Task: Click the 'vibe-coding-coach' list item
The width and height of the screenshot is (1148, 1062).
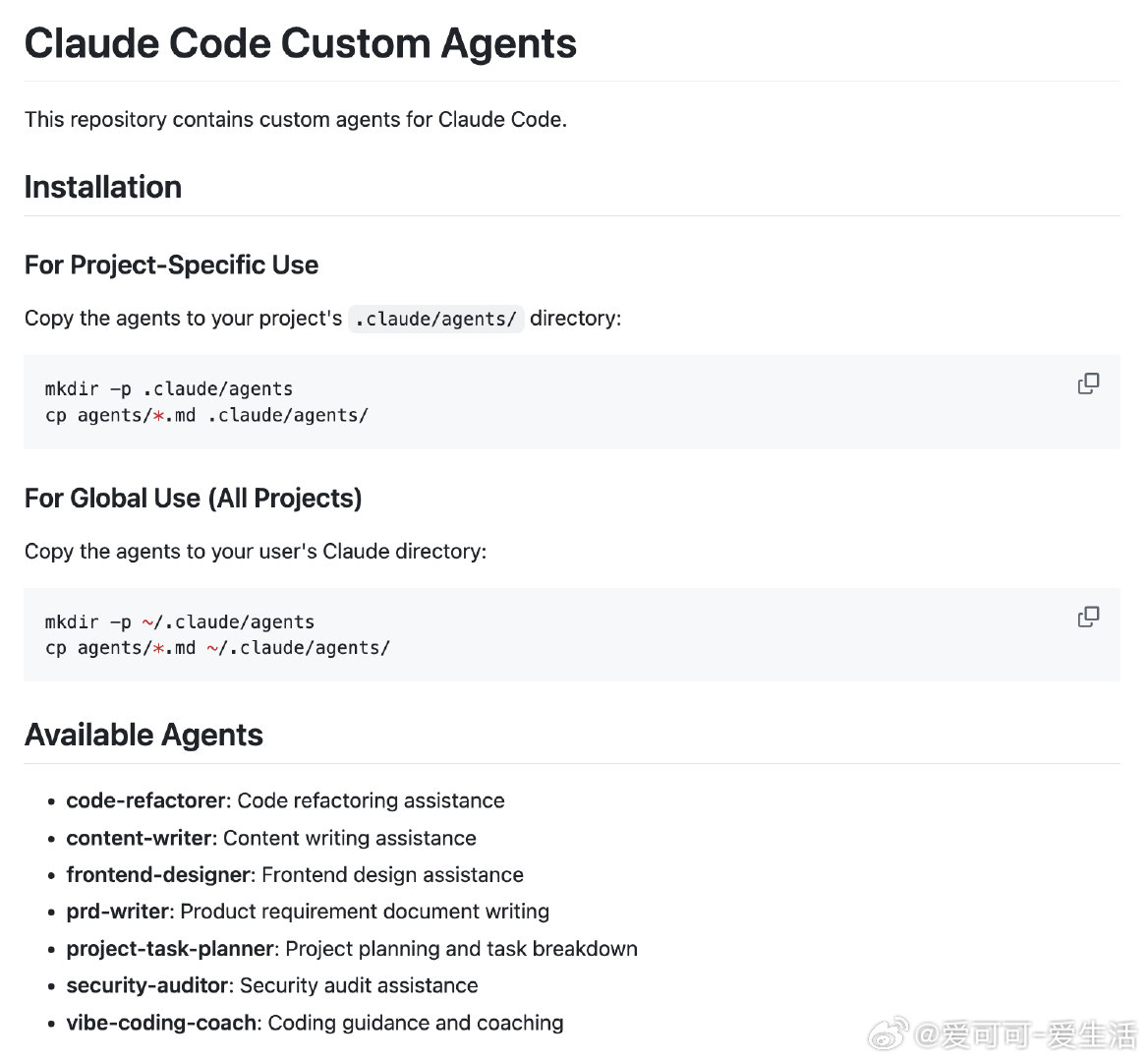Action: [315, 1023]
